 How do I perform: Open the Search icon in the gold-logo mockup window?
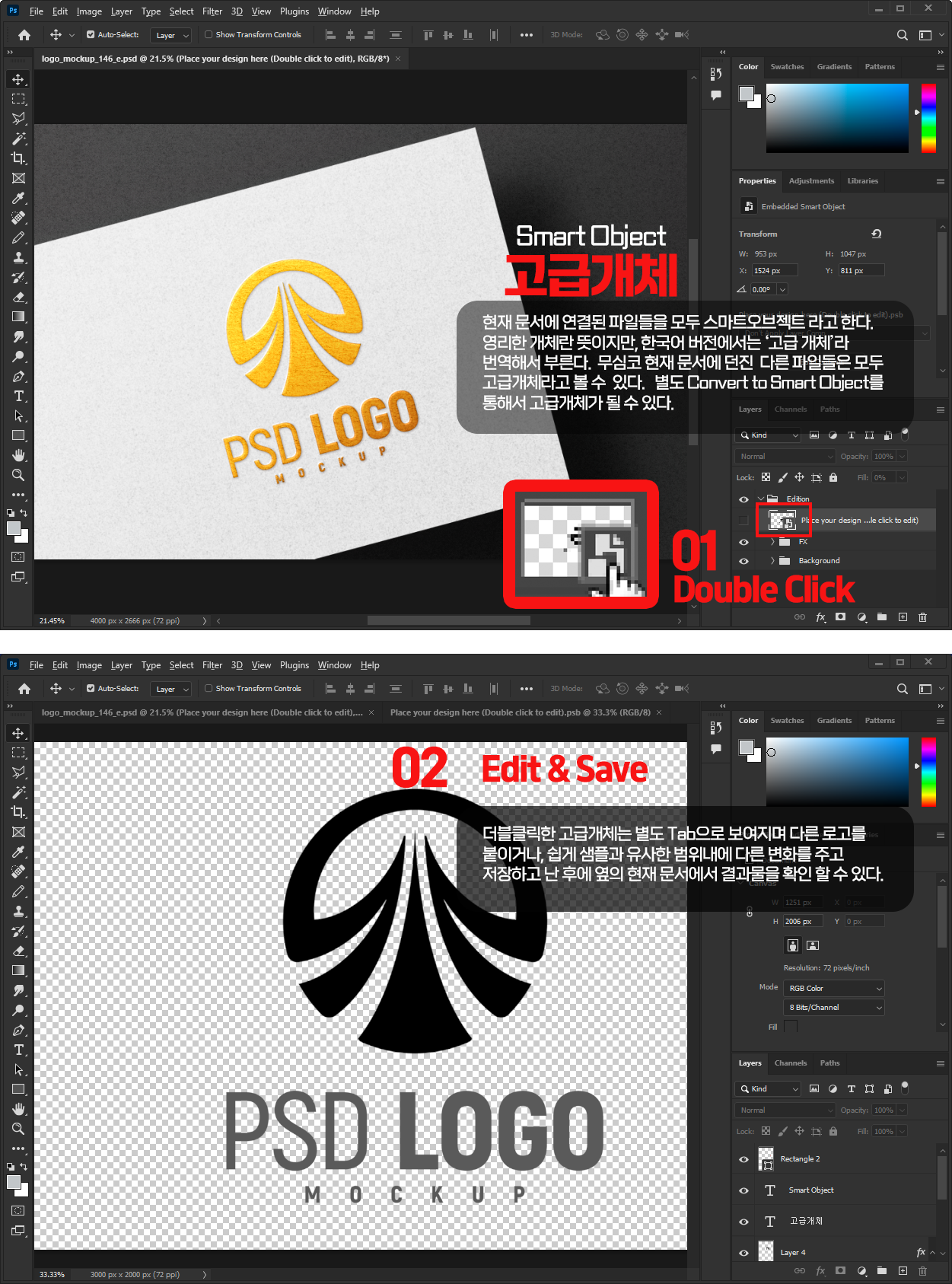tap(903, 35)
